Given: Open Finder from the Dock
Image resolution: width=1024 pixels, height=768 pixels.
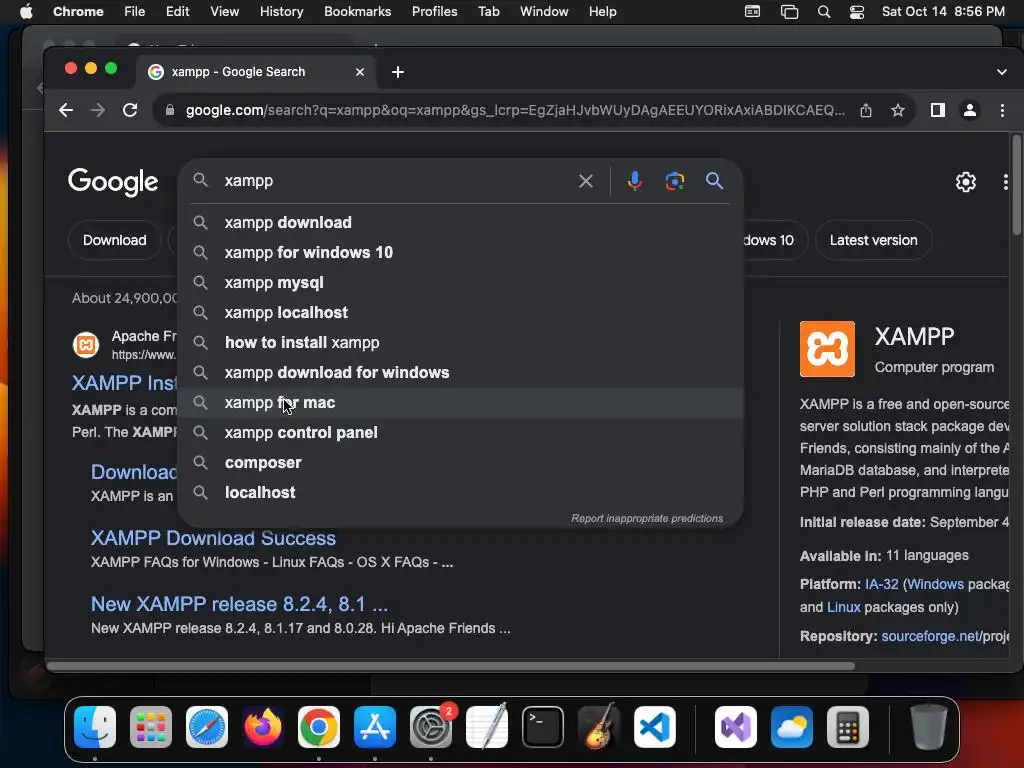Looking at the screenshot, I should [95, 727].
